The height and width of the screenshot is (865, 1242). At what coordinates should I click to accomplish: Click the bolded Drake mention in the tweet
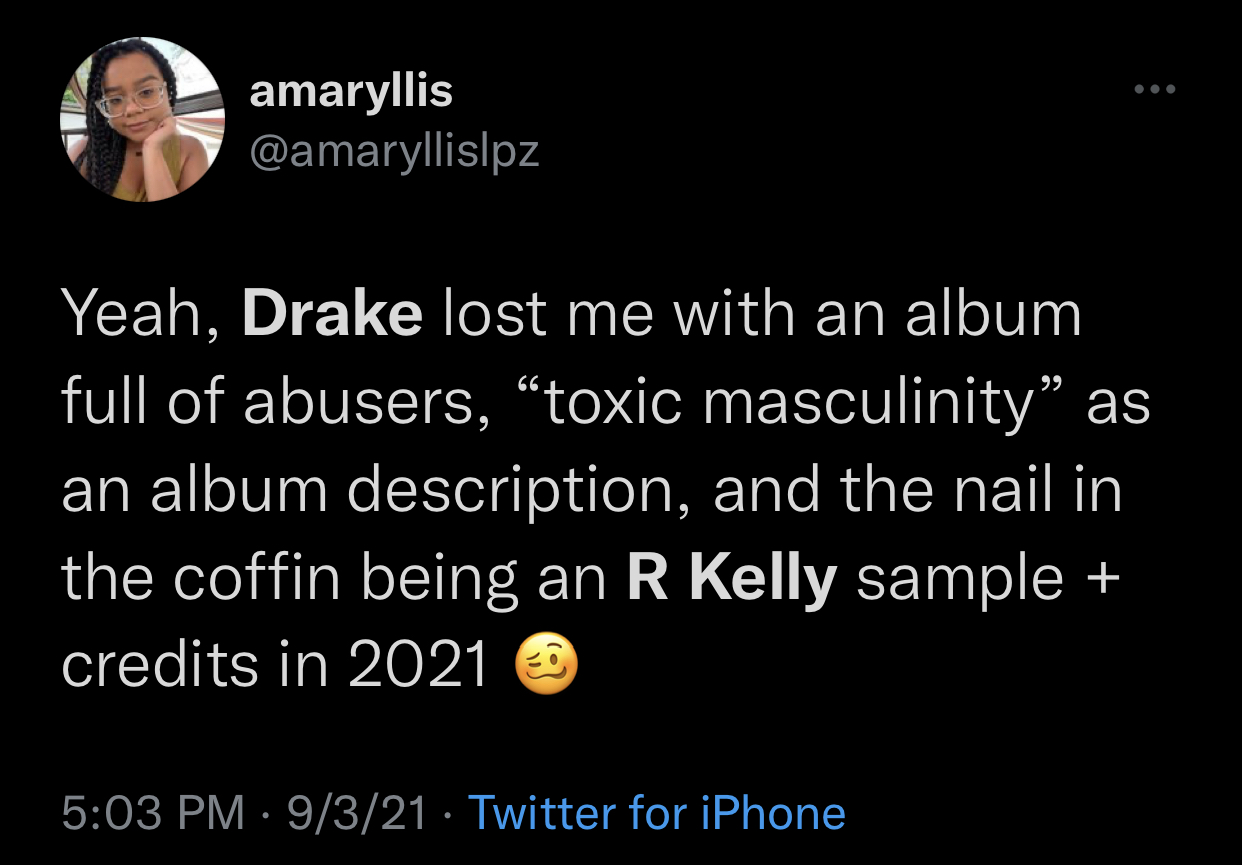click(334, 312)
